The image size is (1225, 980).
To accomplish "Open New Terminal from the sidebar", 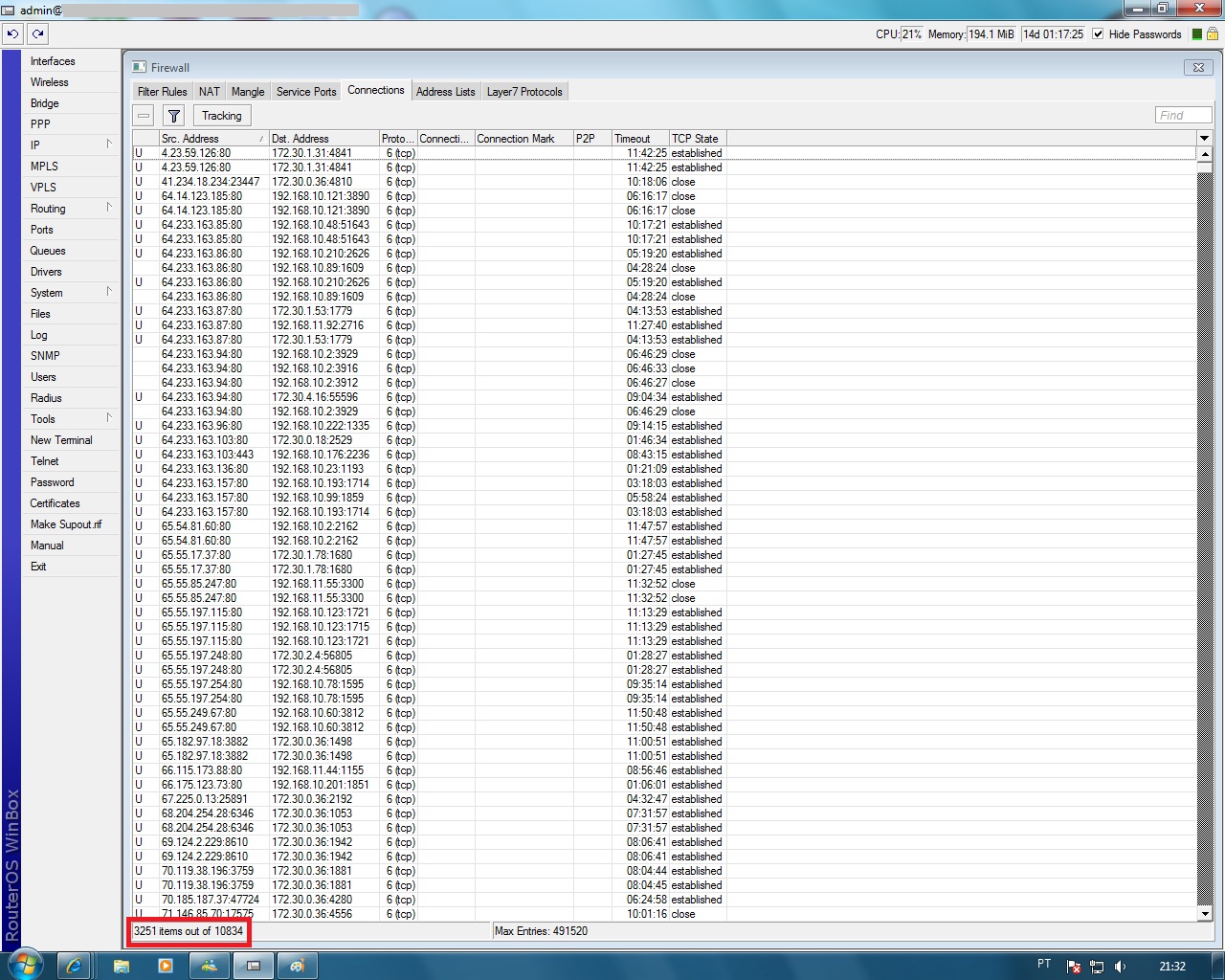I will pyautogui.click(x=61, y=439).
